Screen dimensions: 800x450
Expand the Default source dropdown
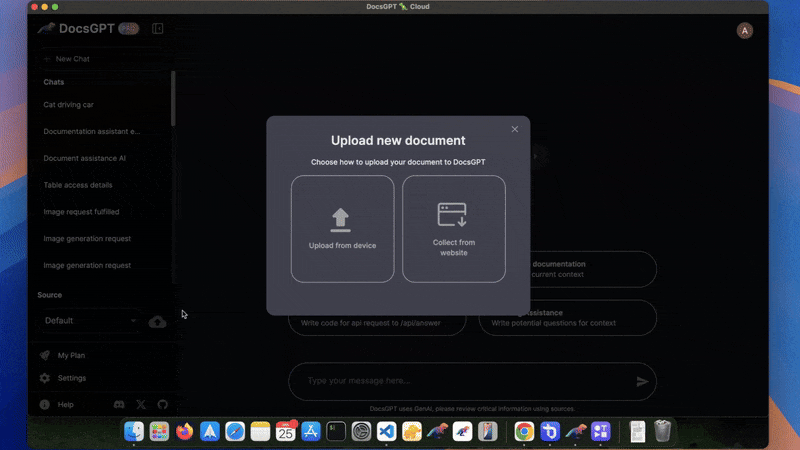click(90, 321)
